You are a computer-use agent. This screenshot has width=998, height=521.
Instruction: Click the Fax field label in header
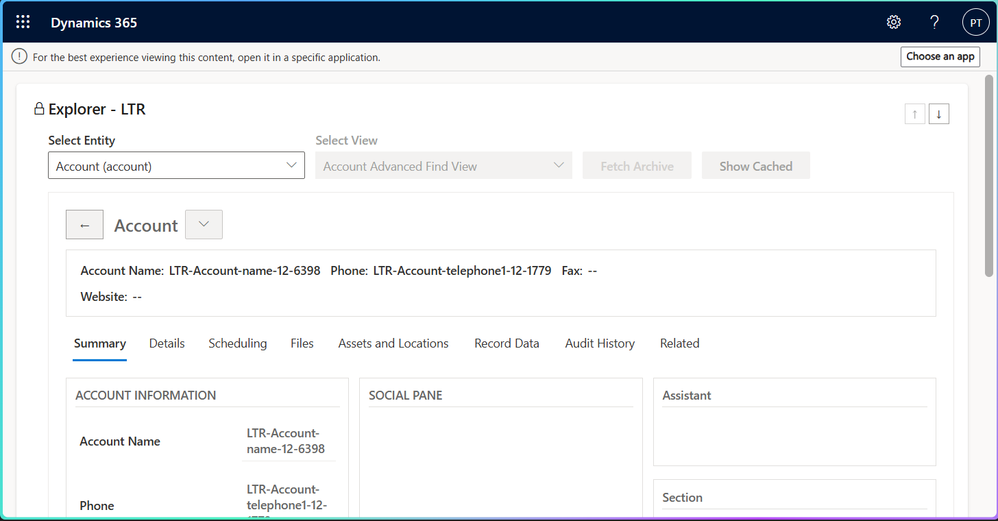pos(572,271)
